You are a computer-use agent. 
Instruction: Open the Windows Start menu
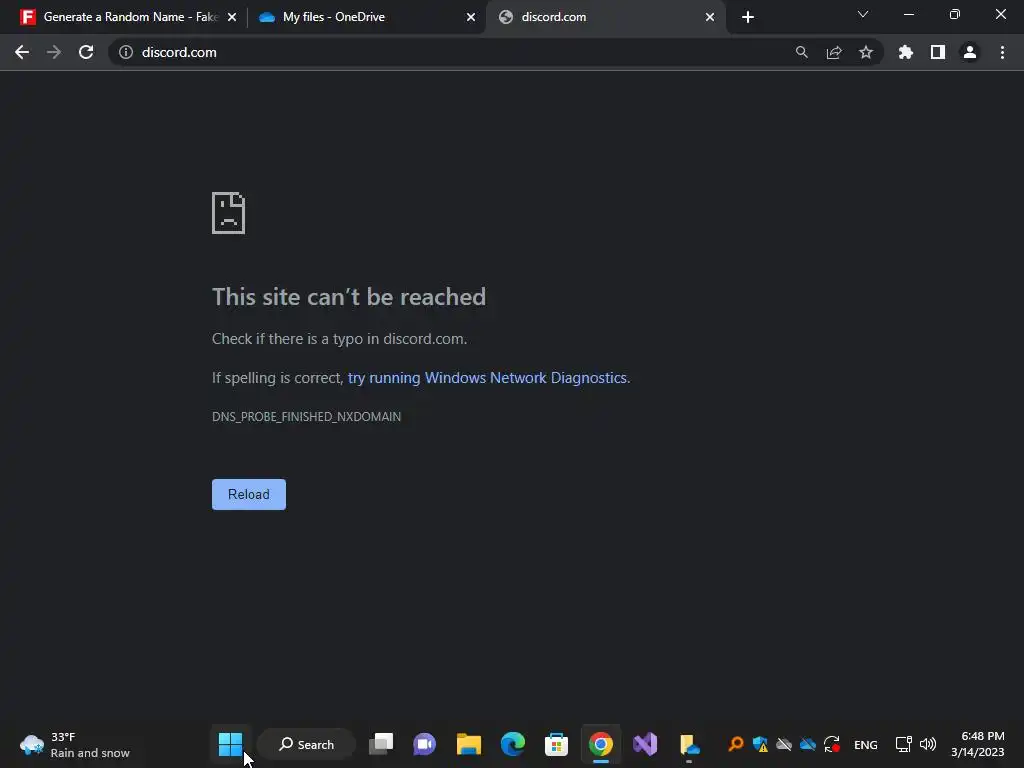pos(230,744)
